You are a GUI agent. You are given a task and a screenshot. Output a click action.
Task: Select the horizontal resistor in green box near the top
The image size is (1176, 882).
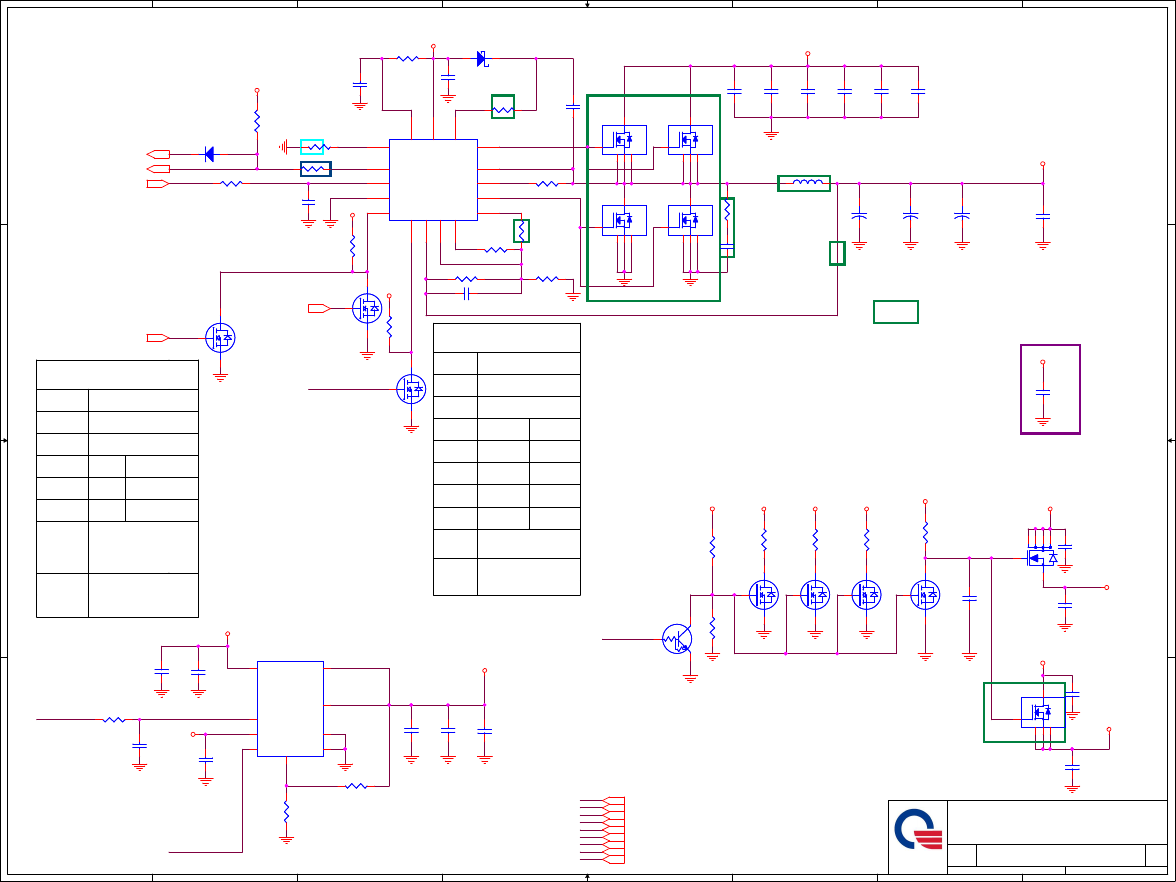pyautogui.click(x=502, y=110)
